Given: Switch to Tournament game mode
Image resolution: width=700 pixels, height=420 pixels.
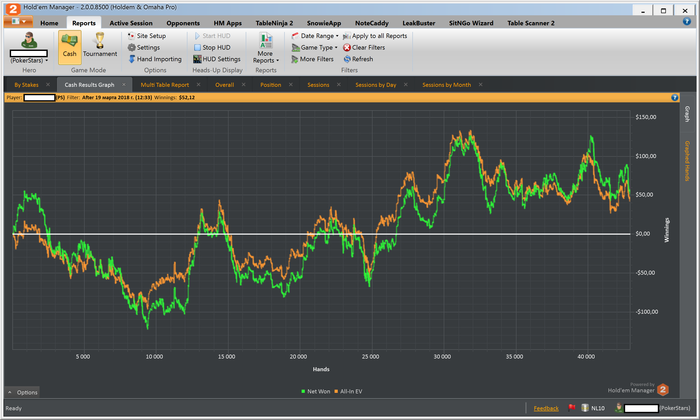Looking at the screenshot, I should pyautogui.click(x=100, y=45).
